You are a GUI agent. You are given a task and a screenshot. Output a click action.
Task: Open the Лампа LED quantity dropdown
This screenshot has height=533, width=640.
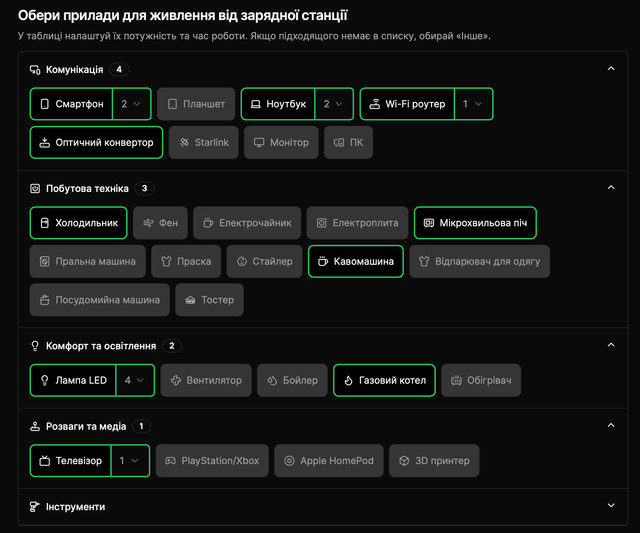[x=136, y=380]
